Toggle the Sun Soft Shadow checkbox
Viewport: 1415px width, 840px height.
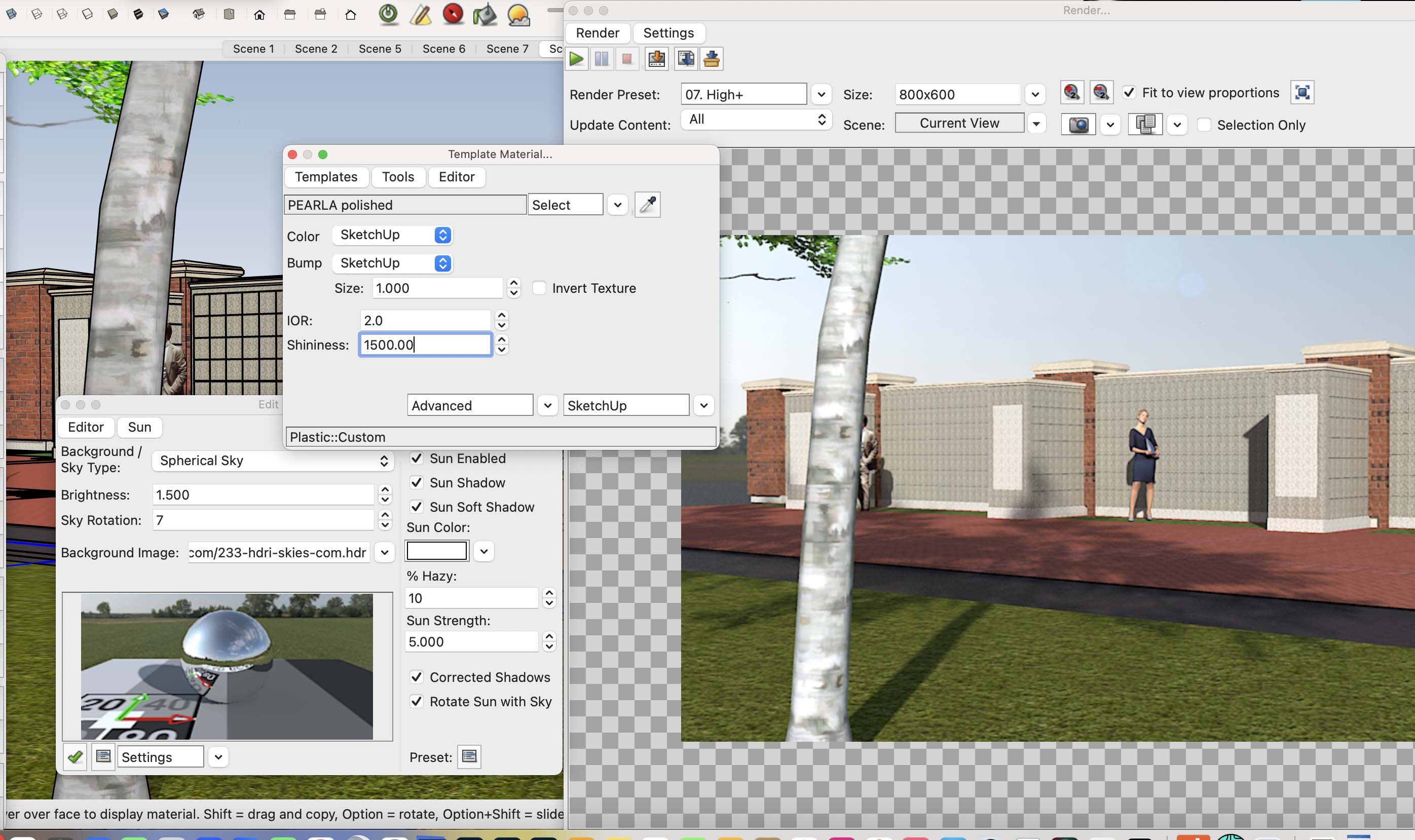click(416, 507)
